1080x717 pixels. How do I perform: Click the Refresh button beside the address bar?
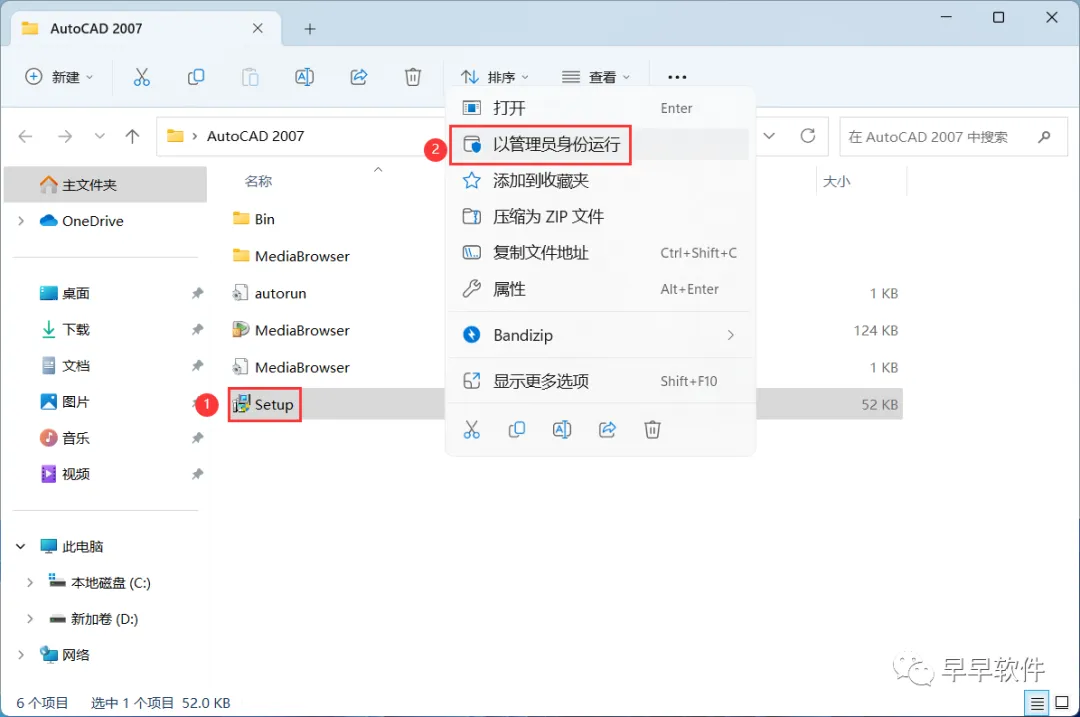click(808, 136)
